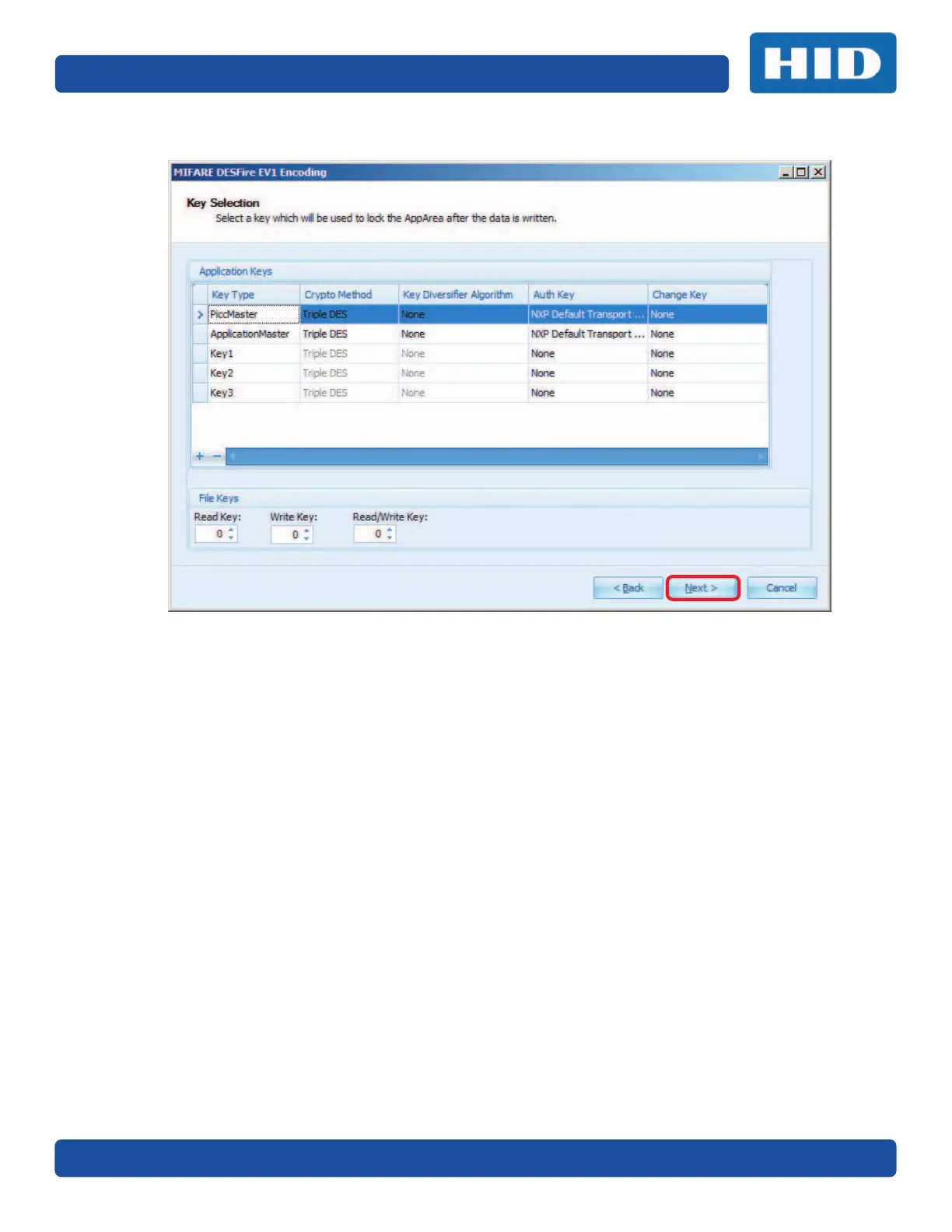Select the PiccMaster key type cell
Screen dimensions: 952x1232
(x=254, y=314)
